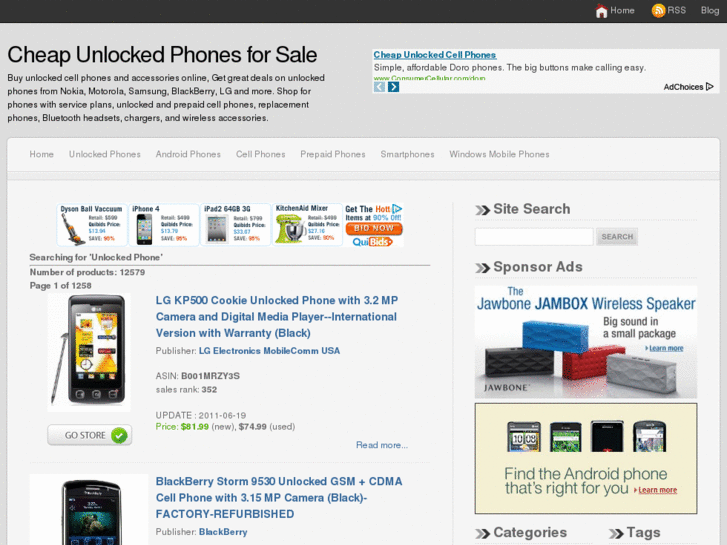Open LG Electronics MobileComm USA publisher link
727x545 pixels.
[x=269, y=351]
